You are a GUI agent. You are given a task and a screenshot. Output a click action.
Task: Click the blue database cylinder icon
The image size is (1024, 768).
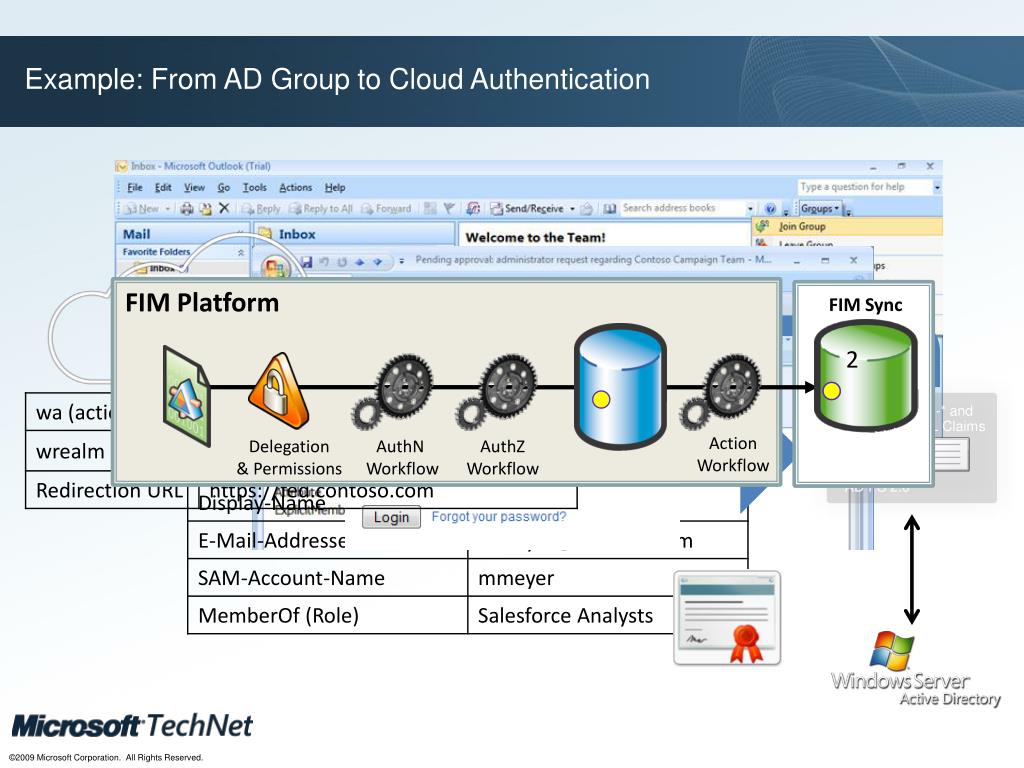620,386
